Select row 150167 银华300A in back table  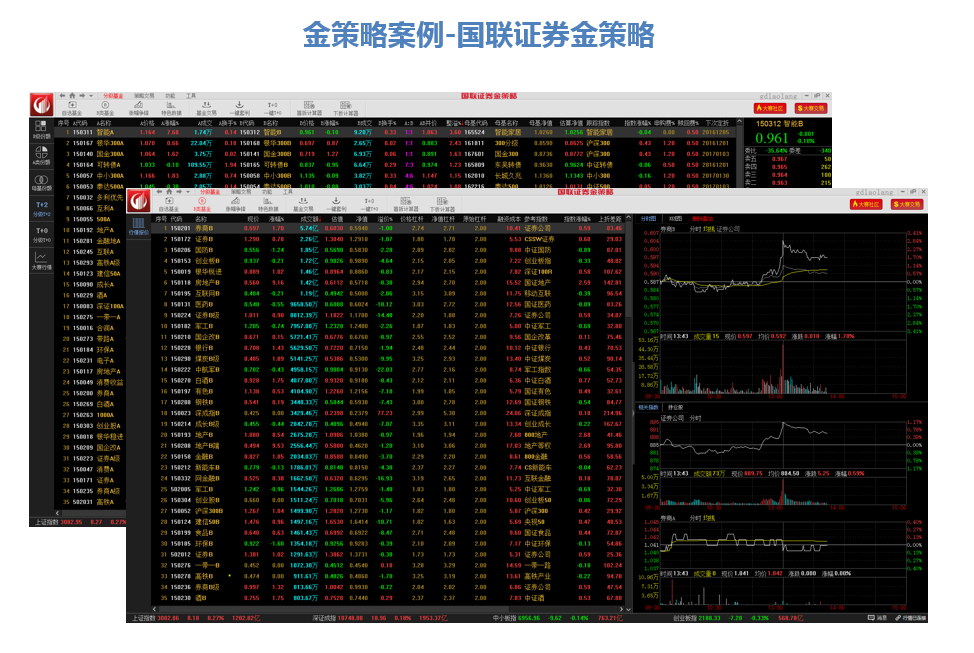coord(396,143)
